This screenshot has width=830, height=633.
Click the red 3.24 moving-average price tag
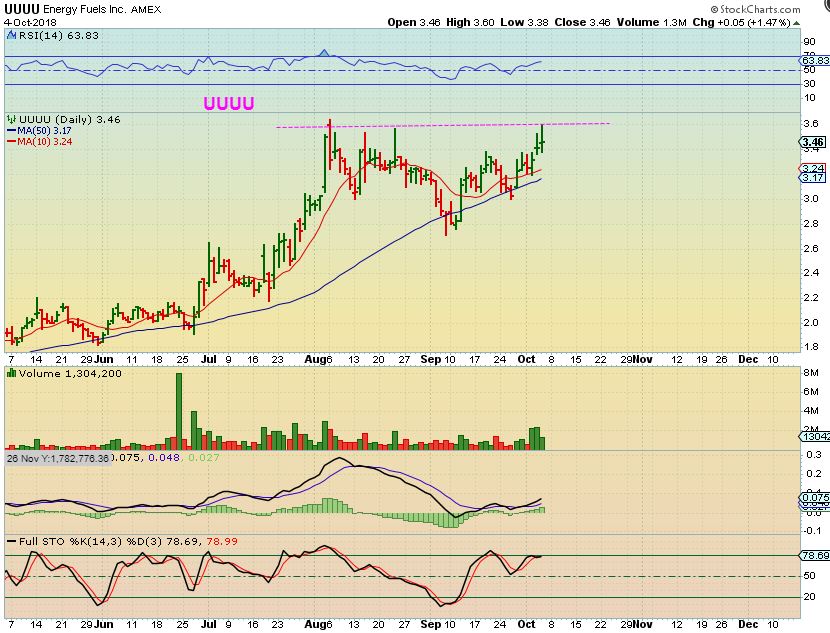[813, 168]
